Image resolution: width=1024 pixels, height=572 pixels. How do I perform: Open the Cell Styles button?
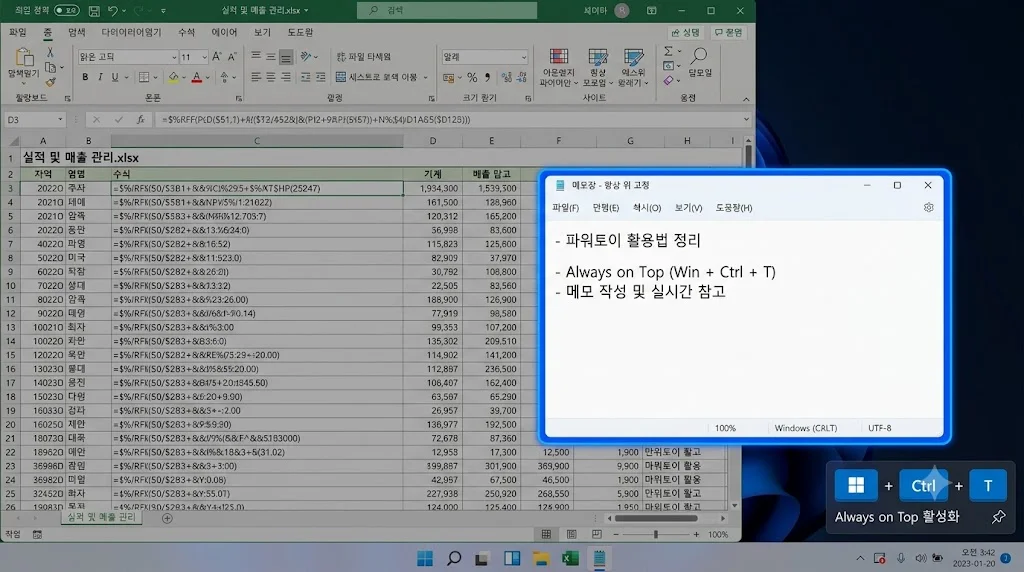tap(633, 67)
